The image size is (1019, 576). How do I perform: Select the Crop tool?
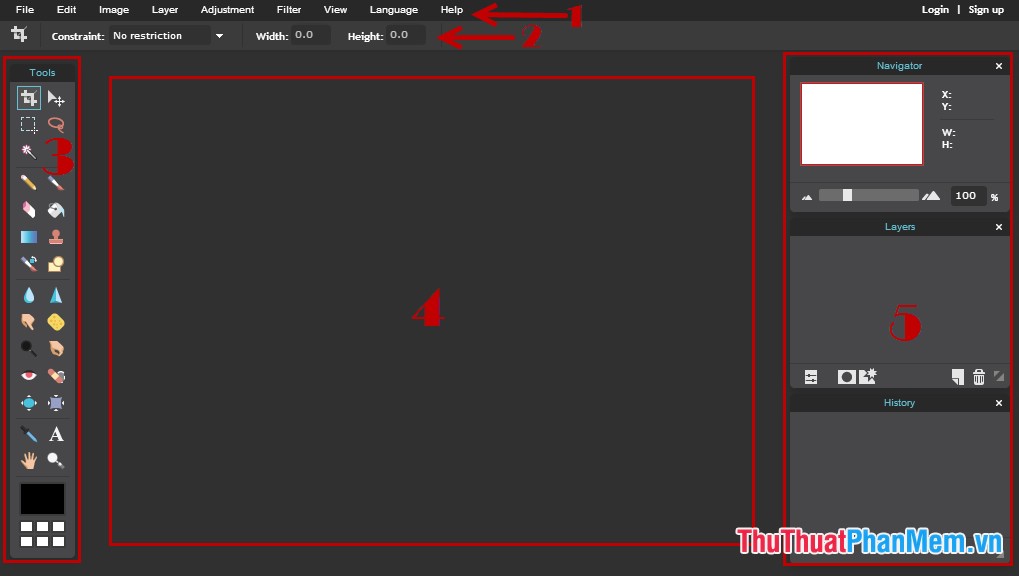(x=28, y=98)
